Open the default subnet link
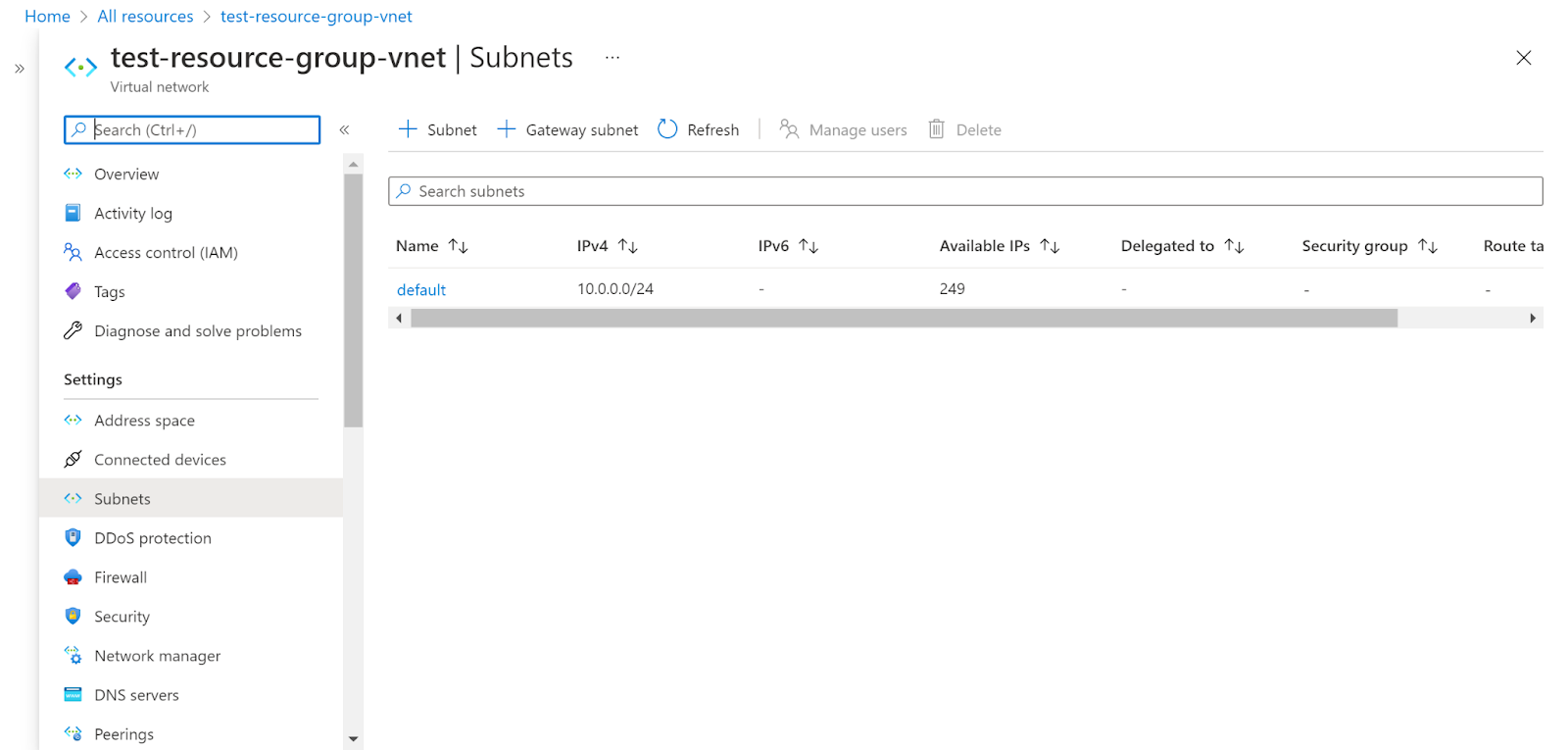 421,290
